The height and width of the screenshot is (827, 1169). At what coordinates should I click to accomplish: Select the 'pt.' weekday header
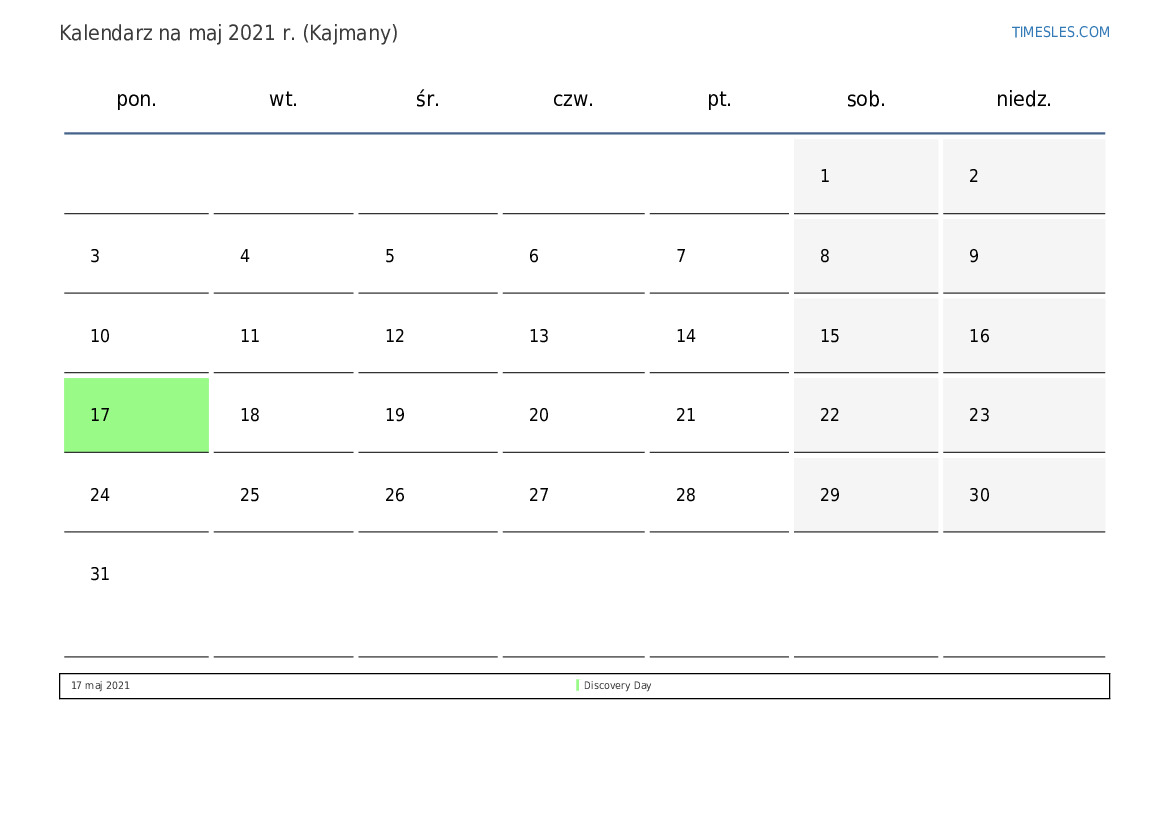(719, 99)
